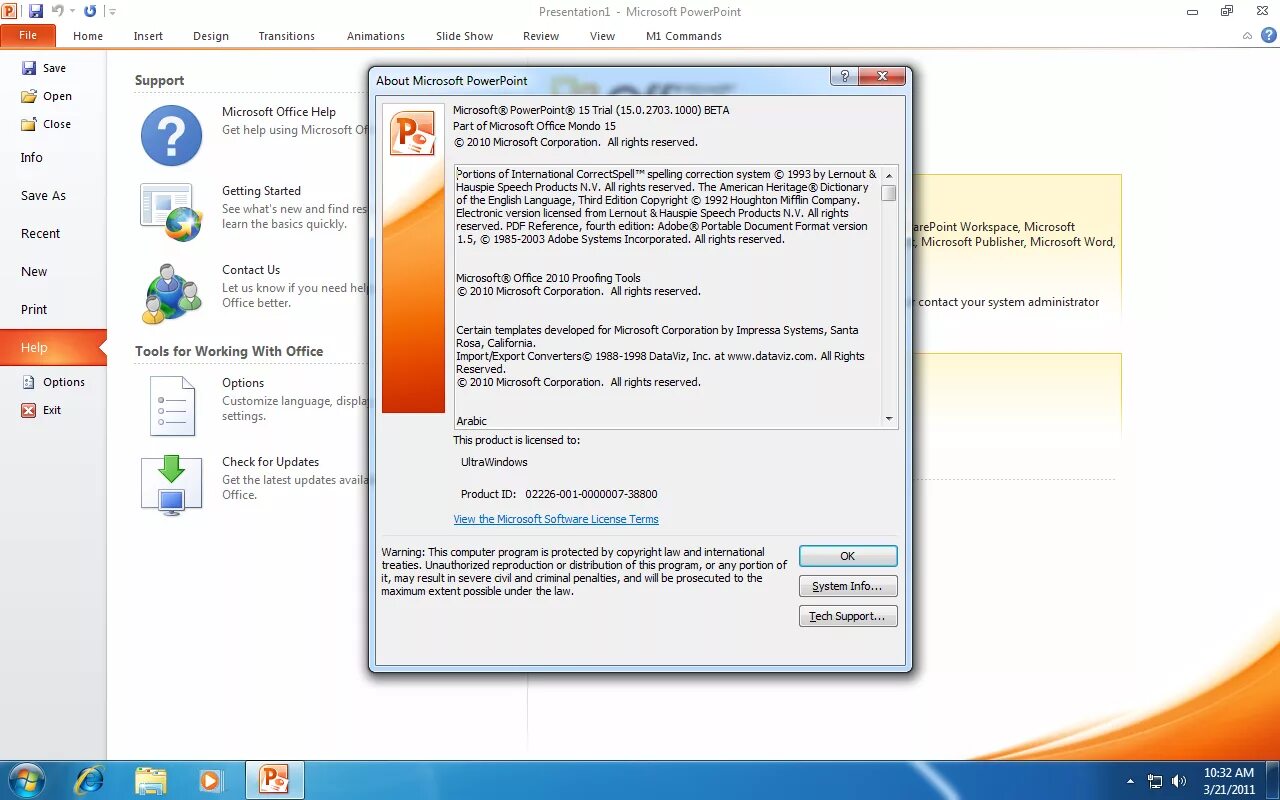Show hidden system tray icons
Screen dimensions: 1280x800
(1131, 781)
